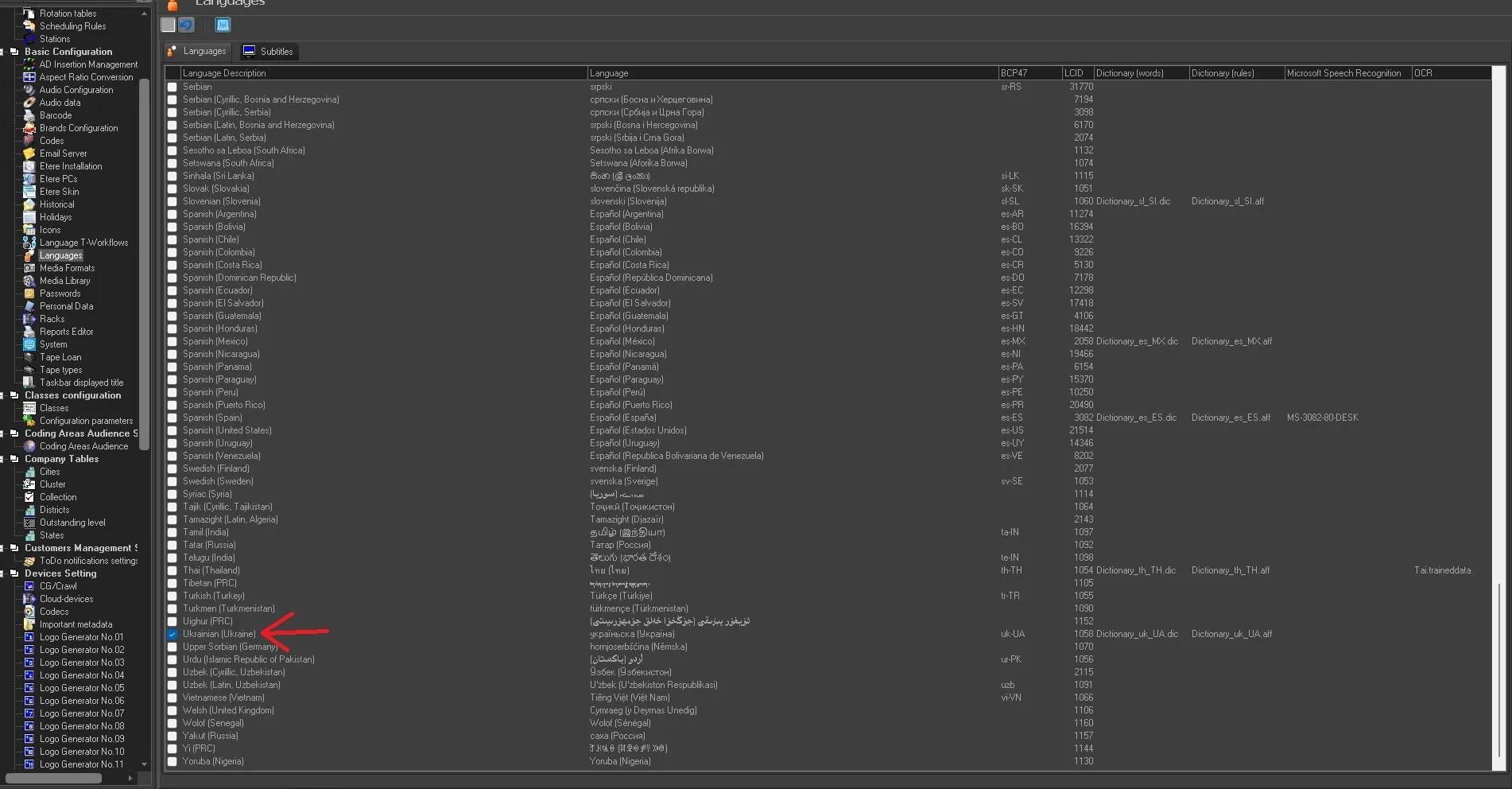The width and height of the screenshot is (1512, 789).
Task: Collapse the Company Tables tree node
Action: pyautogui.click(x=2, y=459)
